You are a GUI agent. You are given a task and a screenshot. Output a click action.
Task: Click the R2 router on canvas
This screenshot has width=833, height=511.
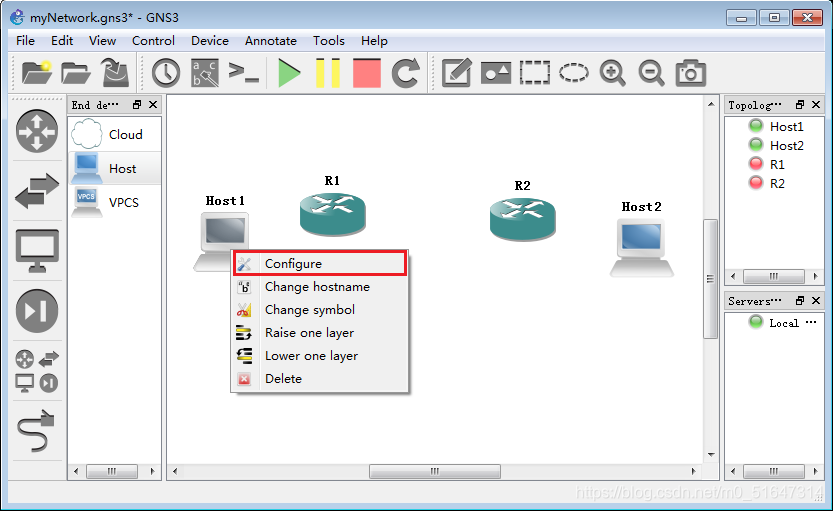(x=523, y=218)
